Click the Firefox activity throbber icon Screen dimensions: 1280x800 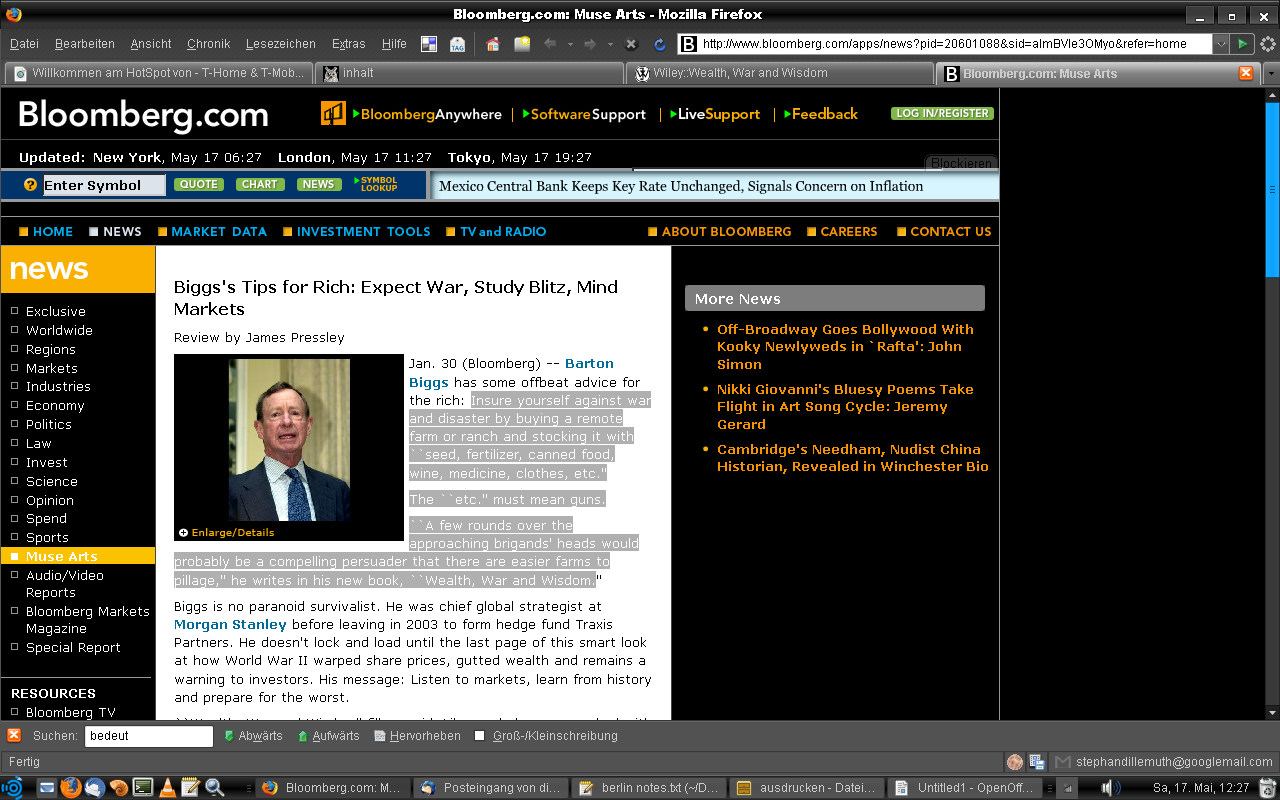[x=1268, y=44]
